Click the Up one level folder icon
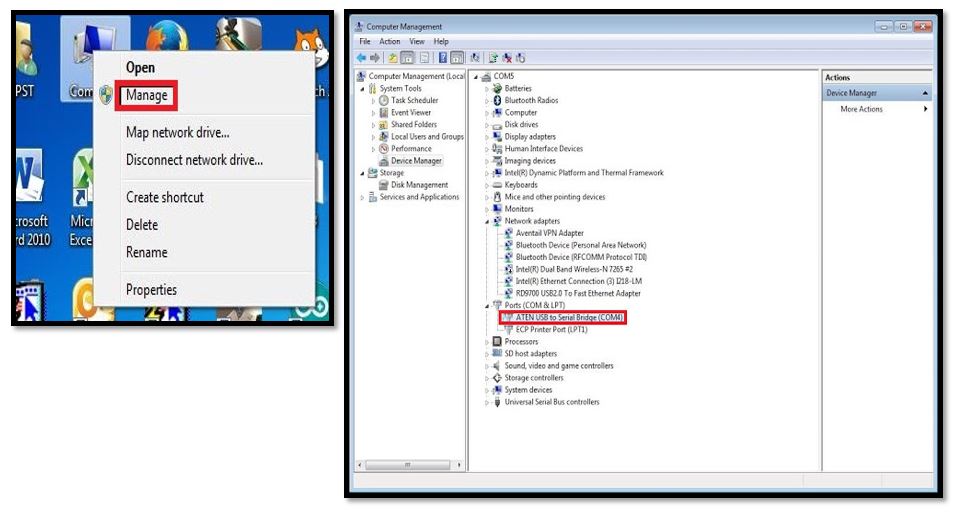This screenshot has height=519, width=958. (x=392, y=58)
